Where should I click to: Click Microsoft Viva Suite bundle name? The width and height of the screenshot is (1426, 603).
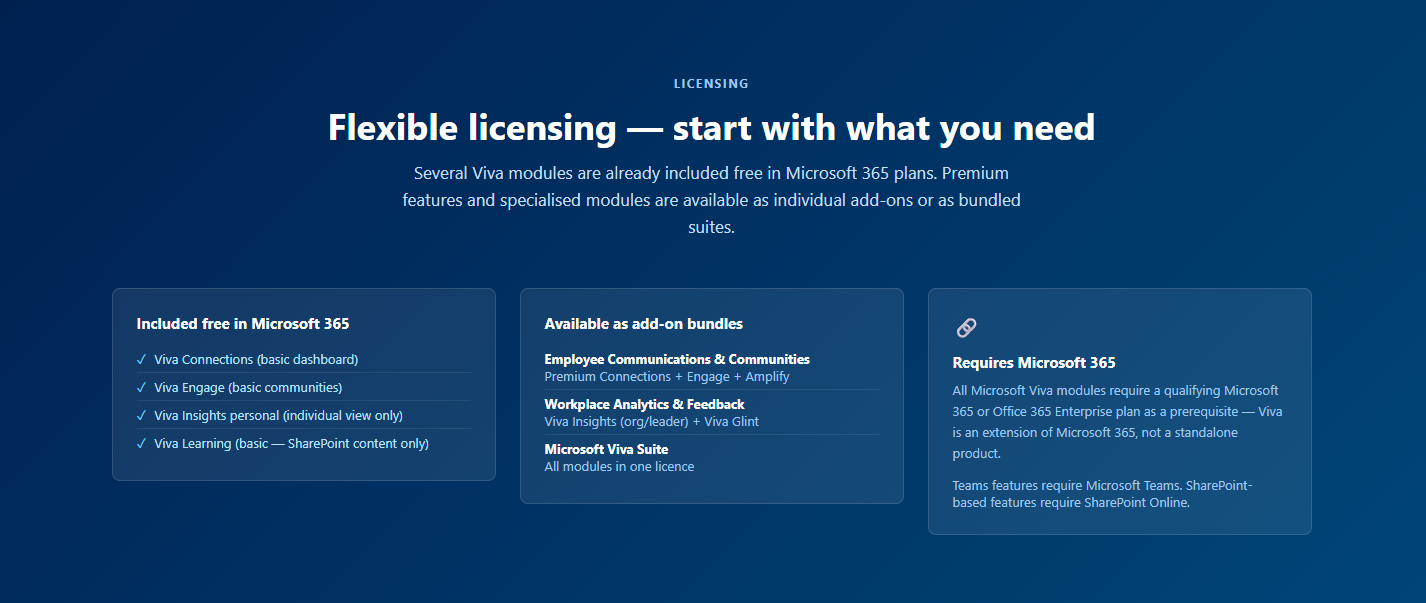pyautogui.click(x=606, y=449)
